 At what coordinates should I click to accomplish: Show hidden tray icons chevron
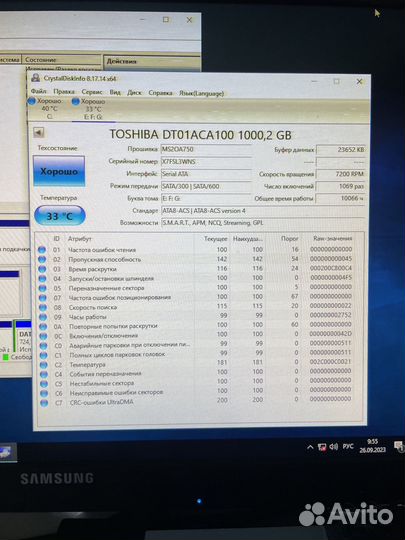pyautogui.click(x=310, y=447)
